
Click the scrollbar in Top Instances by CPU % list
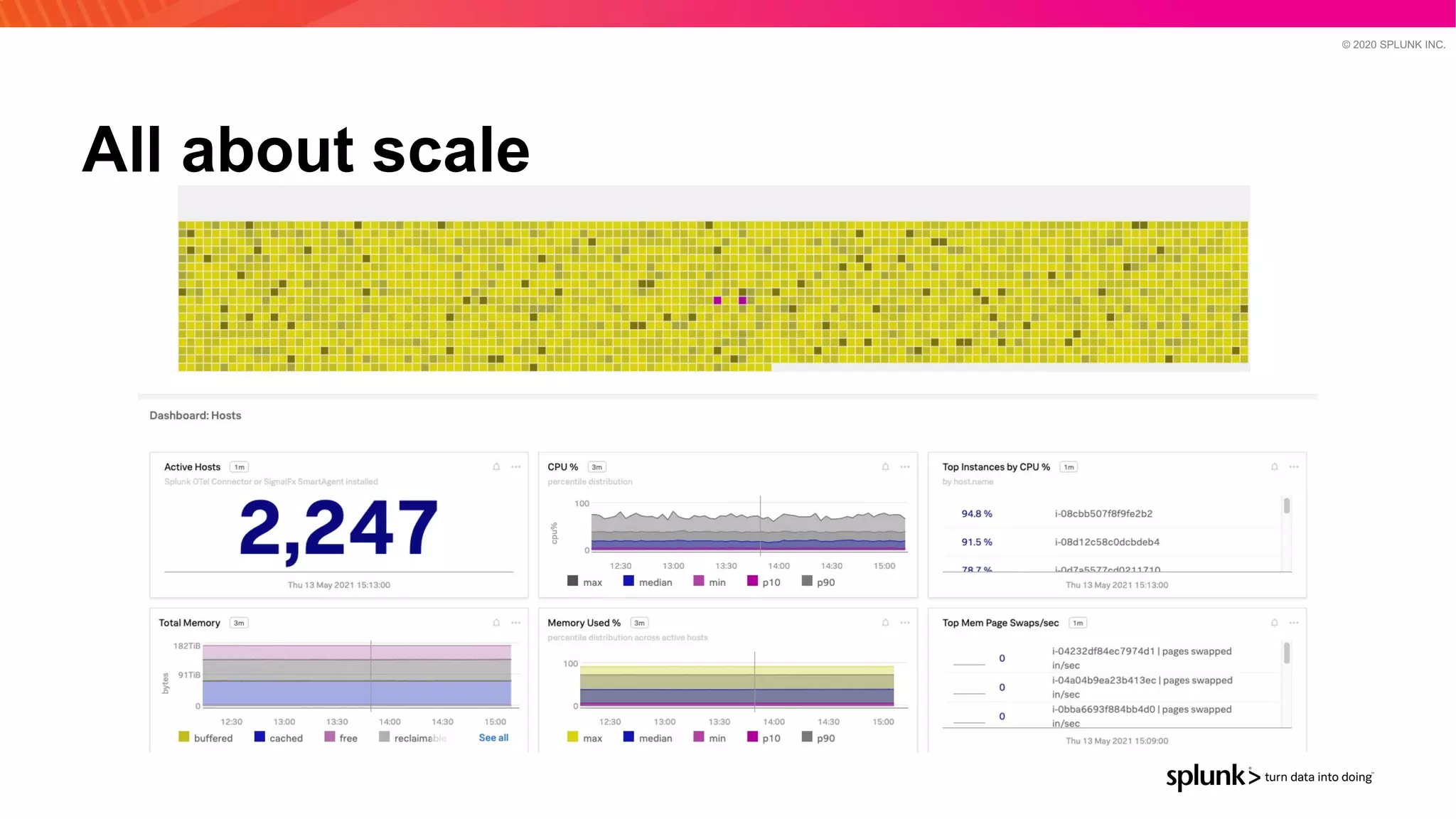(x=1287, y=506)
